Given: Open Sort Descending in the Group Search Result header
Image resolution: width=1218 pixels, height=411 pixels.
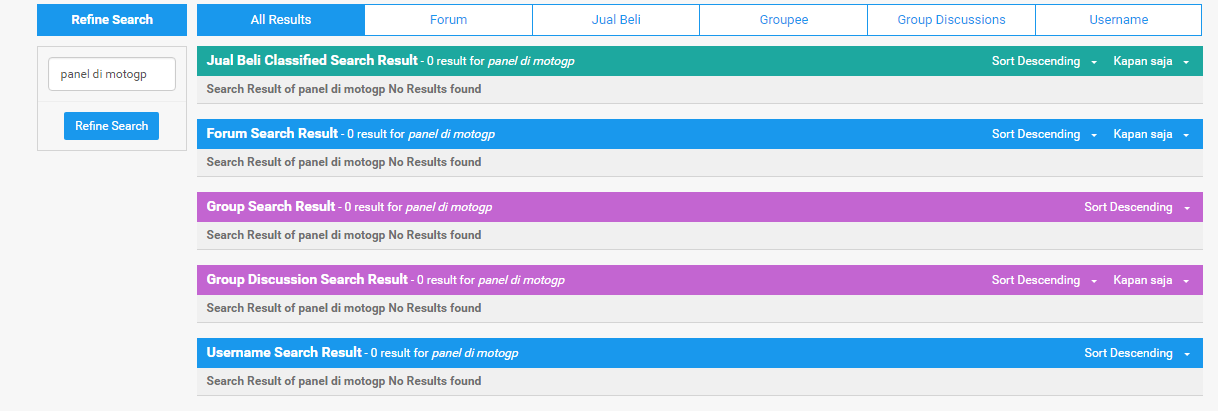Looking at the screenshot, I should [x=1137, y=208].
